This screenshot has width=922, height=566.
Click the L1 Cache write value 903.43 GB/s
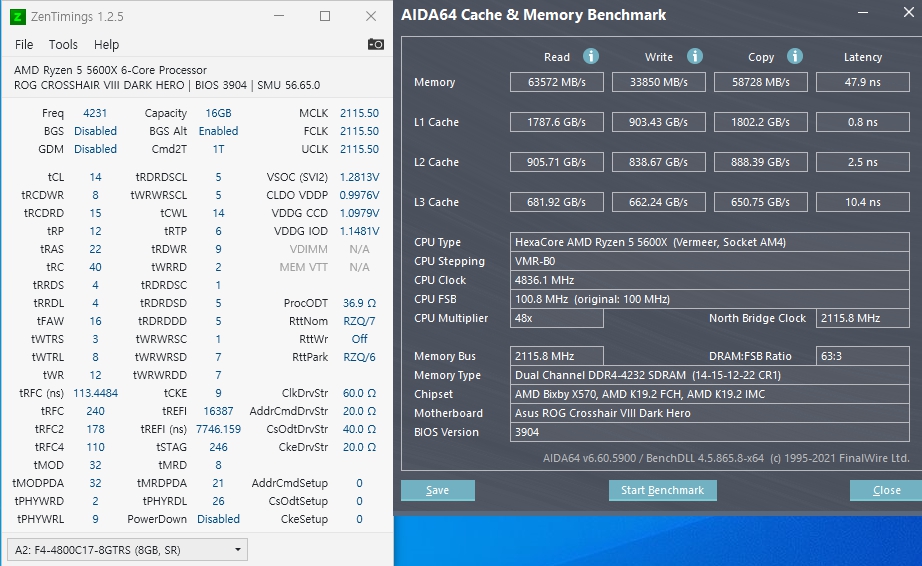[659, 122]
